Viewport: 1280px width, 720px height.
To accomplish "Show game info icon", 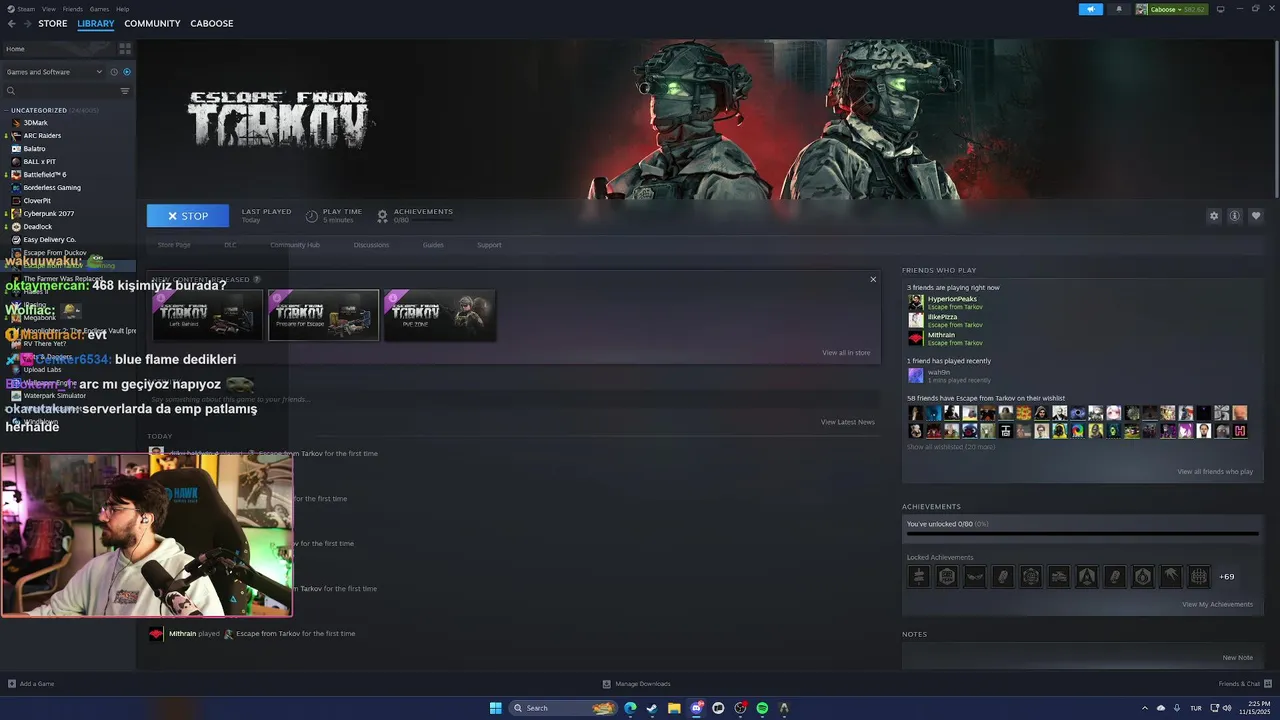I will (x=1235, y=216).
